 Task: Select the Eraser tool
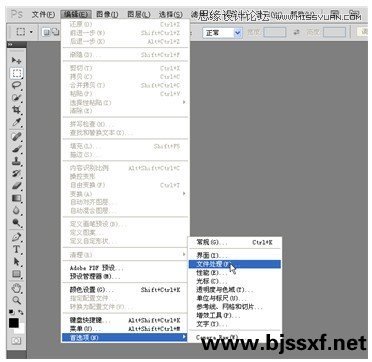(x=16, y=186)
